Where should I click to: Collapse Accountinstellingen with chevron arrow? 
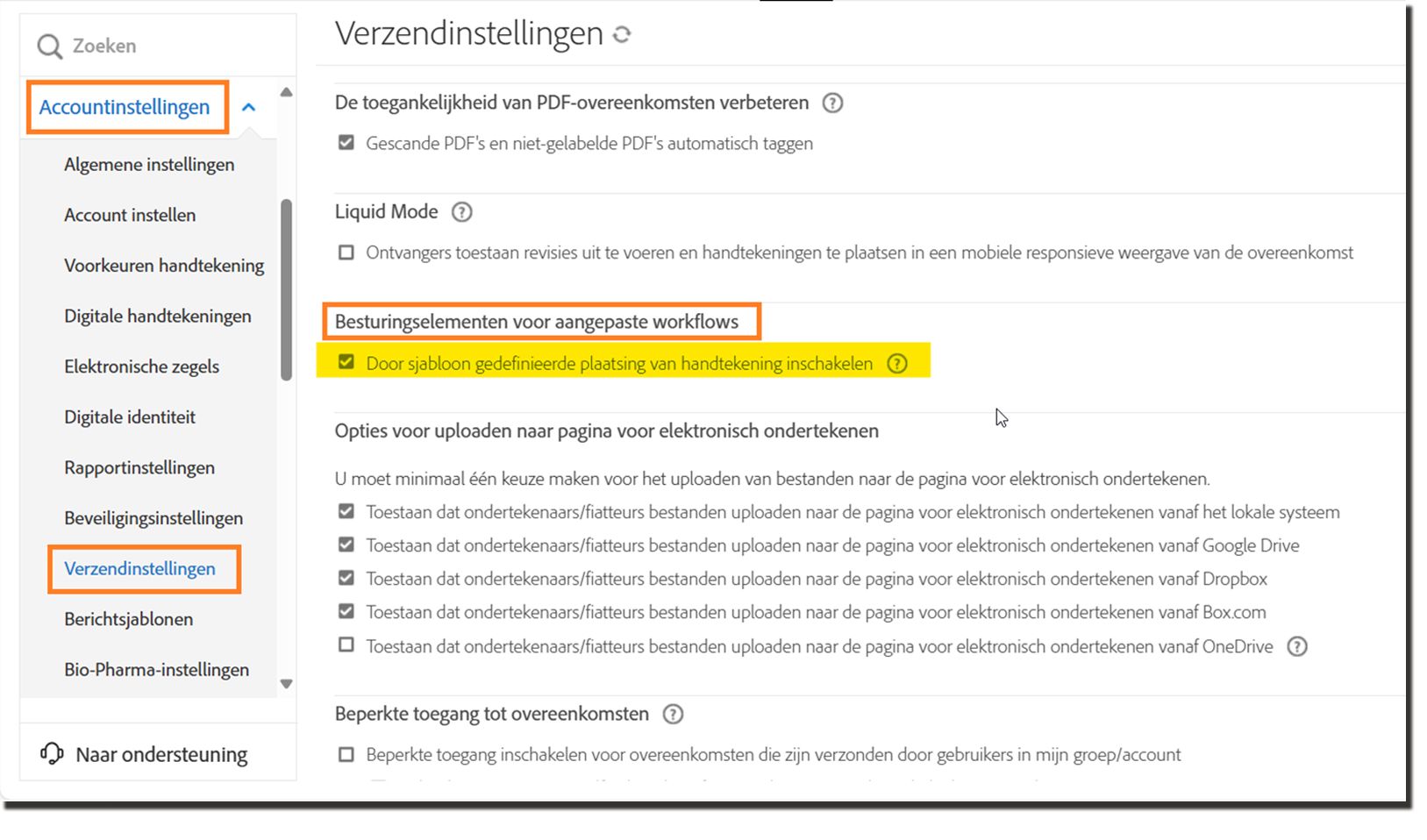(249, 108)
